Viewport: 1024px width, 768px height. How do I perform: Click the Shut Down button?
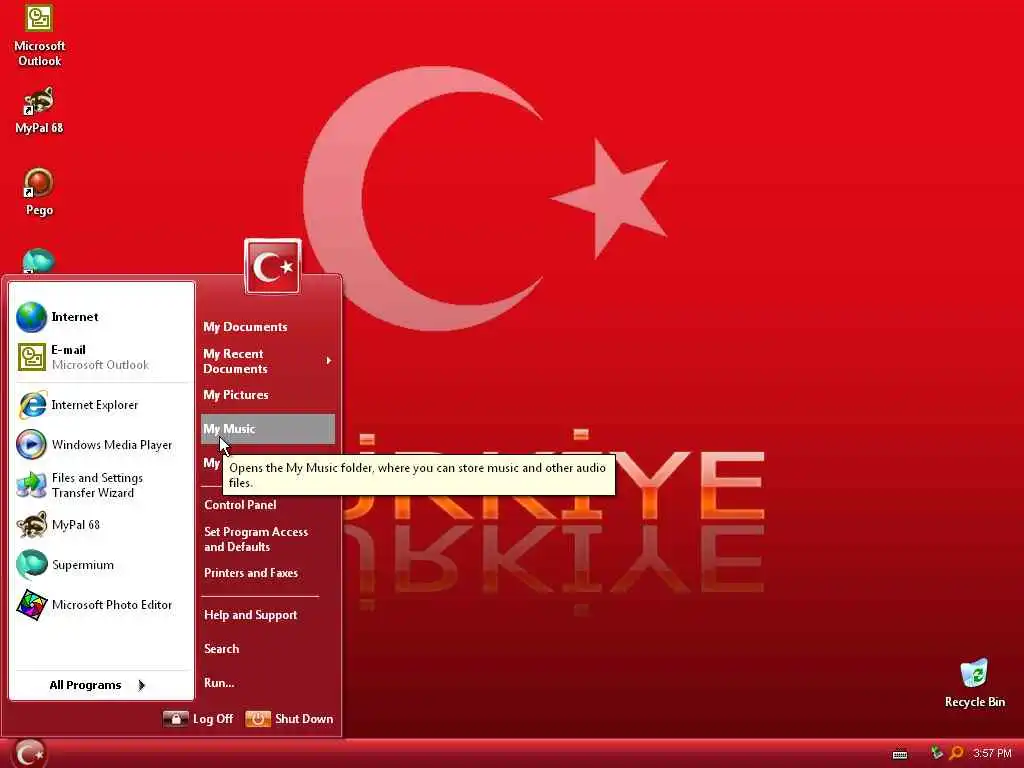pos(289,719)
